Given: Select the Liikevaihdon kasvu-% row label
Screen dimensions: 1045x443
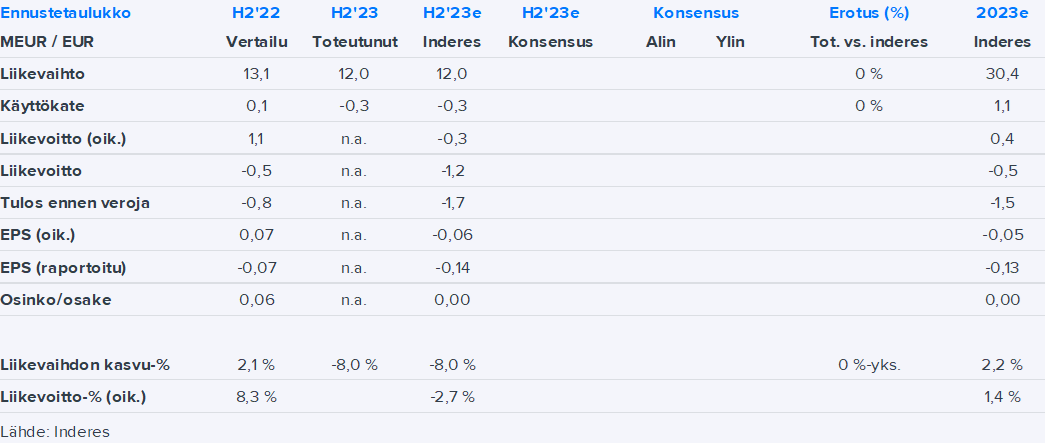Looking at the screenshot, I should point(85,364).
